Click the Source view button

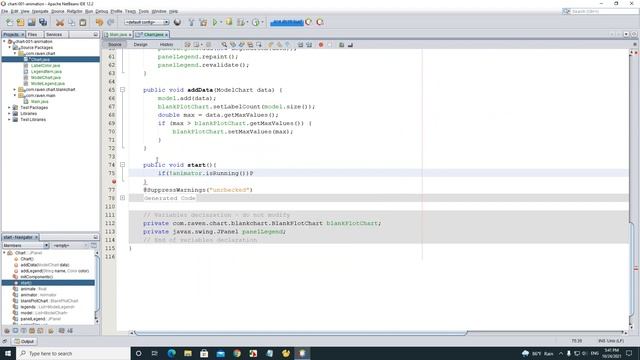pyautogui.click(x=115, y=44)
